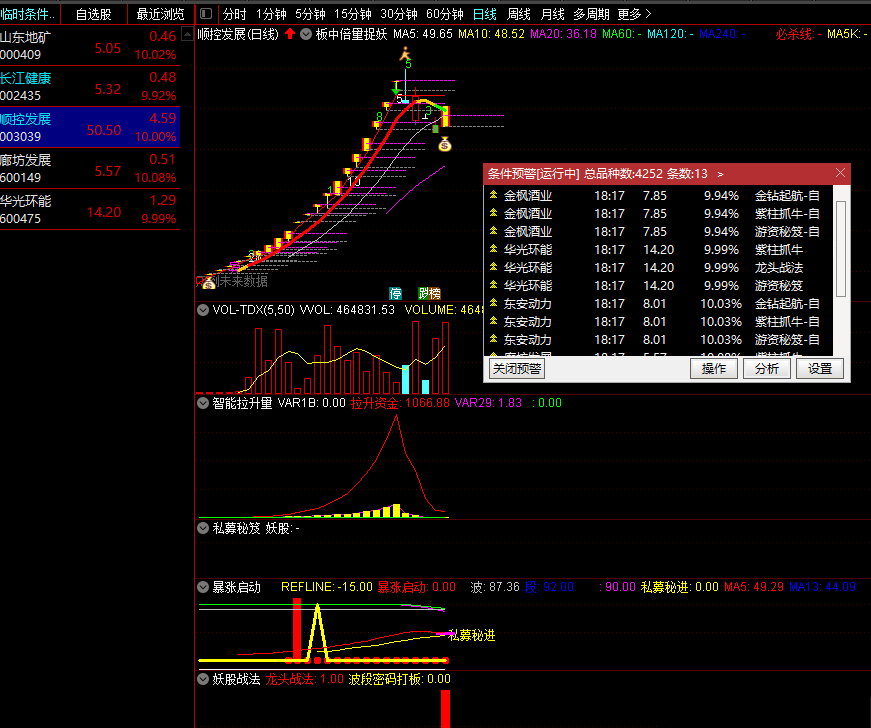The width and height of the screenshot is (871, 728).
Task: Click the square panel toggle icon beside 分时
Action: pyautogui.click(x=206, y=14)
